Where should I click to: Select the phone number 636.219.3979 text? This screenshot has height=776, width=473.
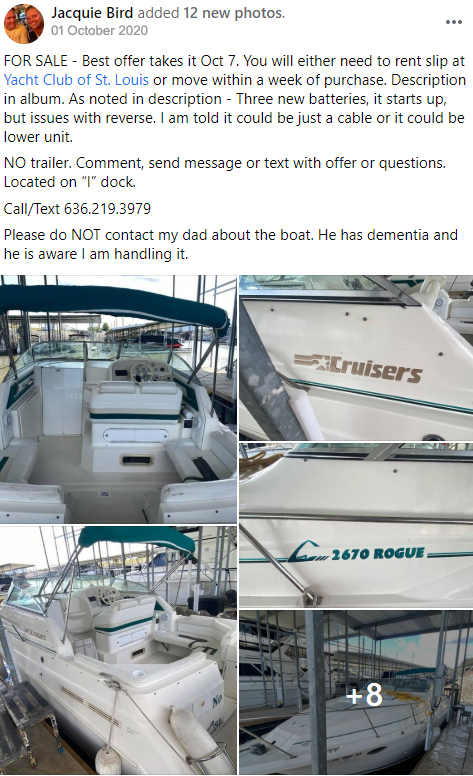[x=107, y=209]
